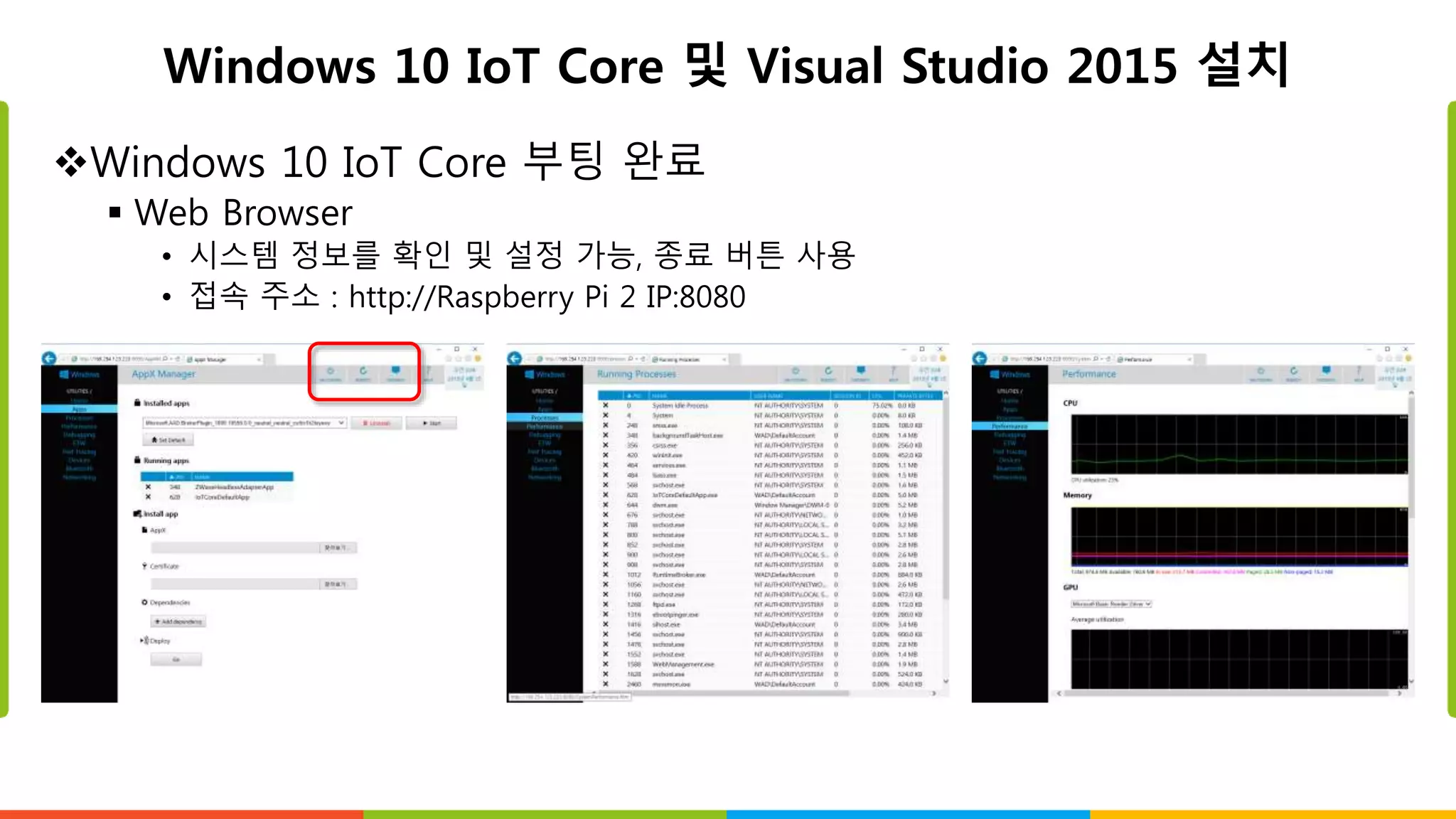
Task: Terminate ZWaveHeadlessAdapterApp with its X icon
Action: tap(148, 487)
